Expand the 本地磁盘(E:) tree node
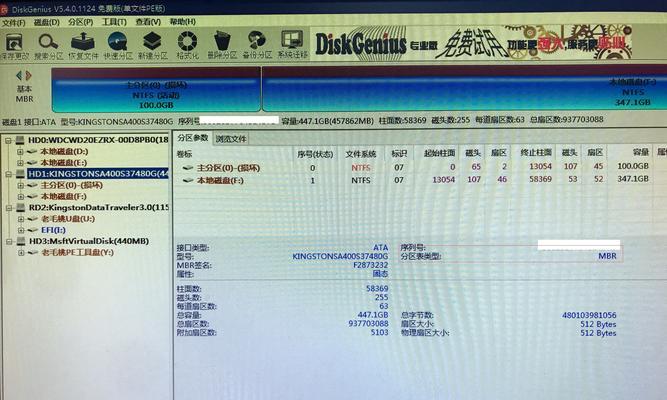Viewport: 667px width, 400px height. coord(20,163)
